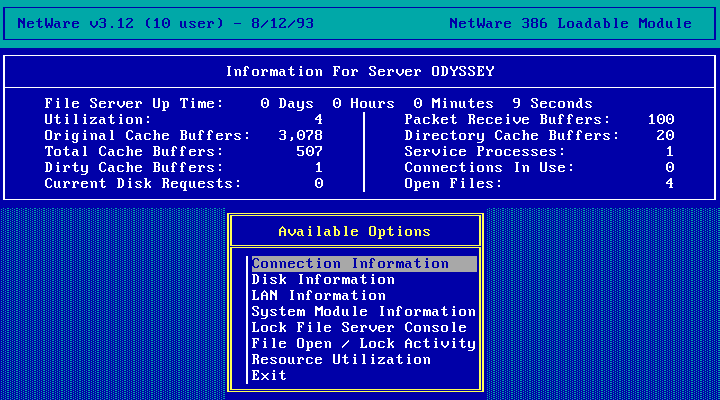Click Connections In Use value 0
720x400 pixels.
670,168
